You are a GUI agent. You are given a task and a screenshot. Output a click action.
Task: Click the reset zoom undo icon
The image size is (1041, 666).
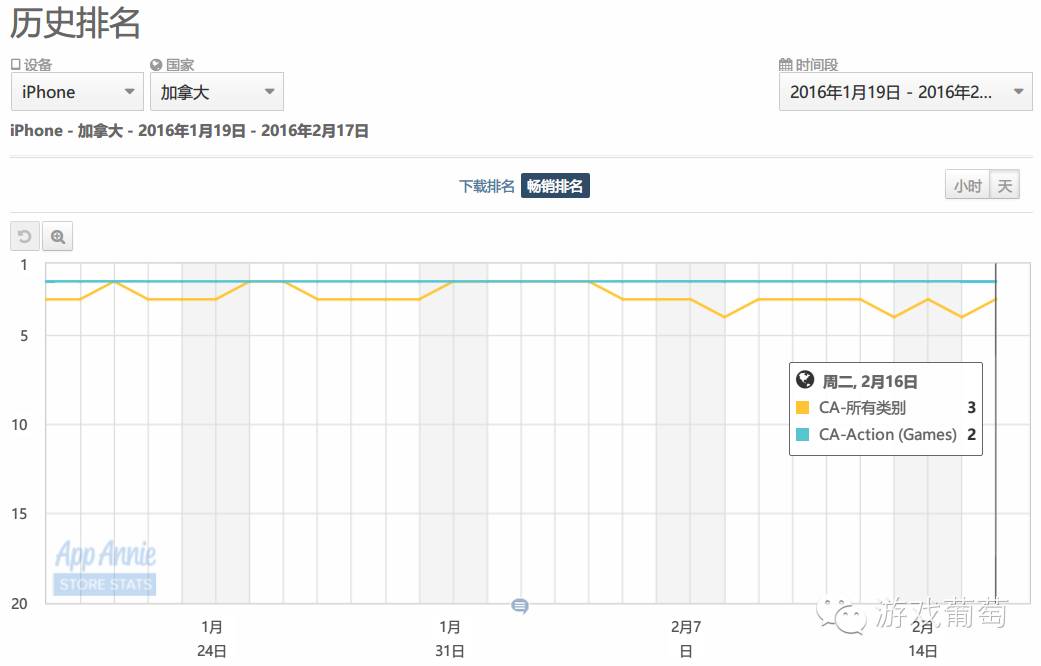click(x=25, y=237)
